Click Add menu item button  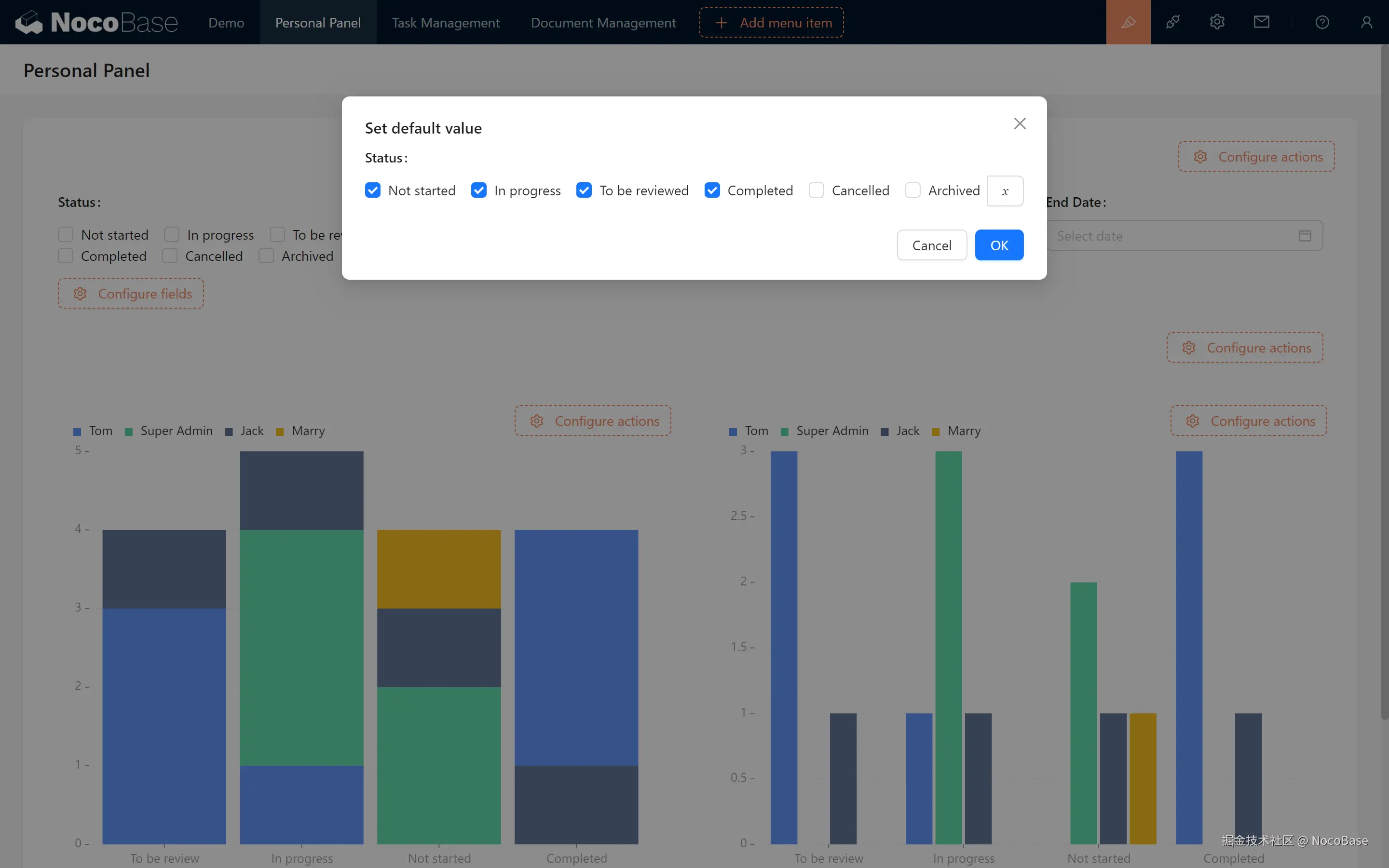click(771, 22)
